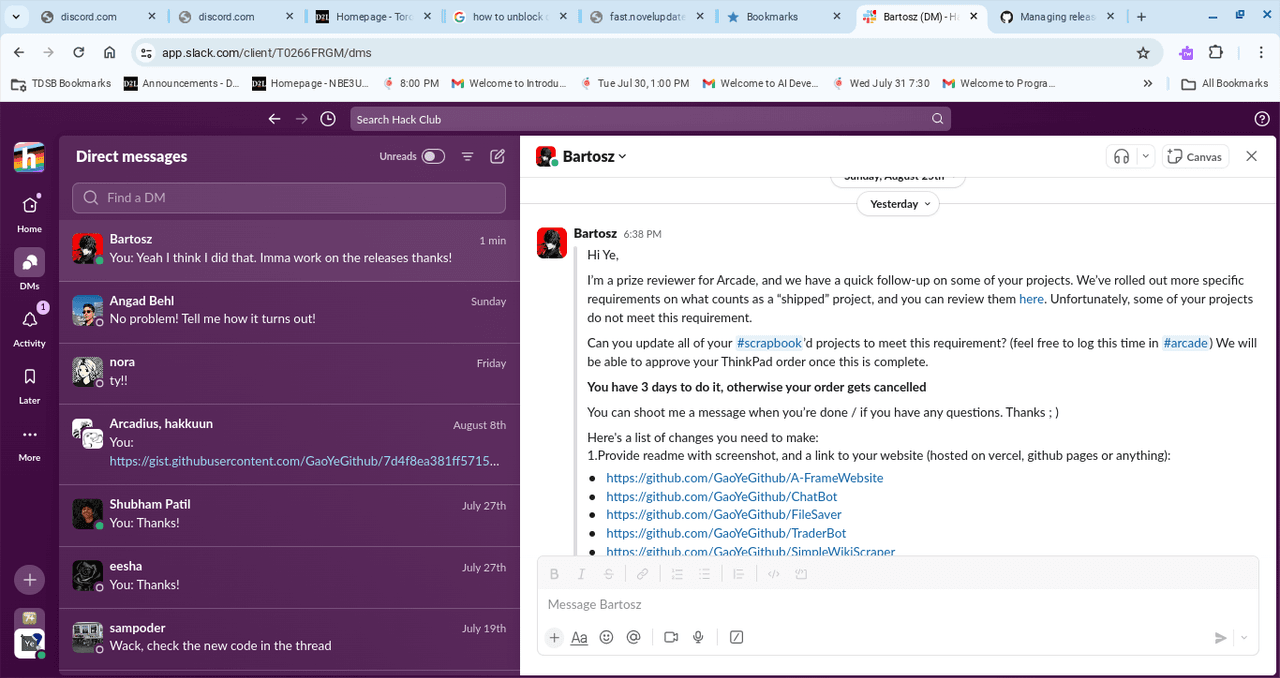Start a huddle with the headphones icon
This screenshot has width=1280, height=678.
[1121, 156]
